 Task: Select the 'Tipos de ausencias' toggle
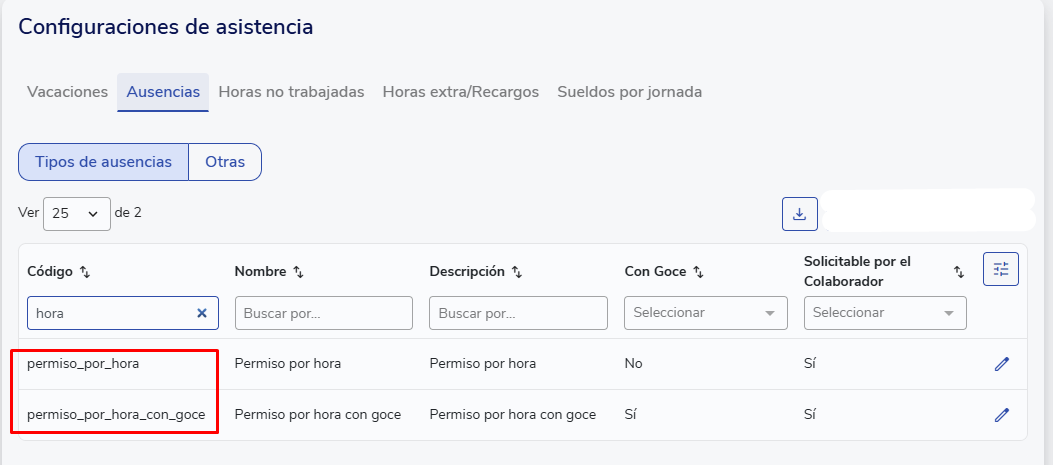point(103,162)
